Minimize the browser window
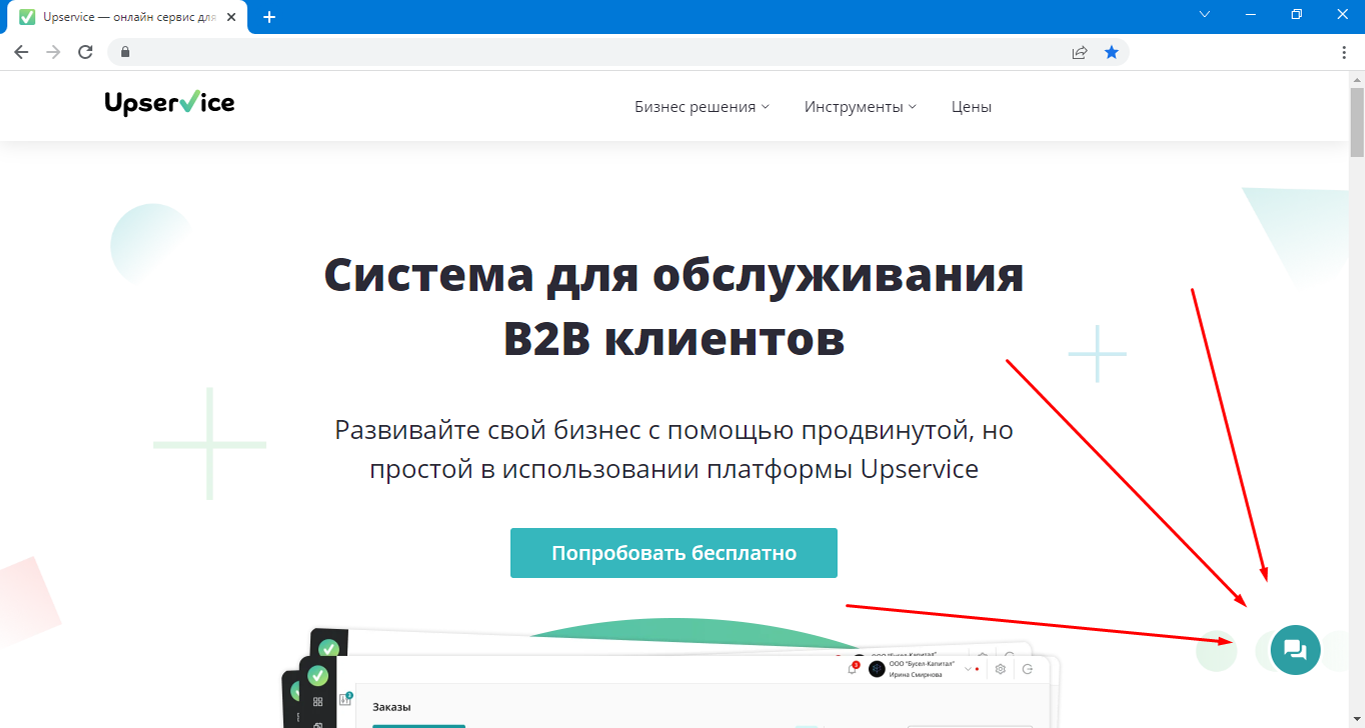The height and width of the screenshot is (728, 1365). coord(1250,14)
